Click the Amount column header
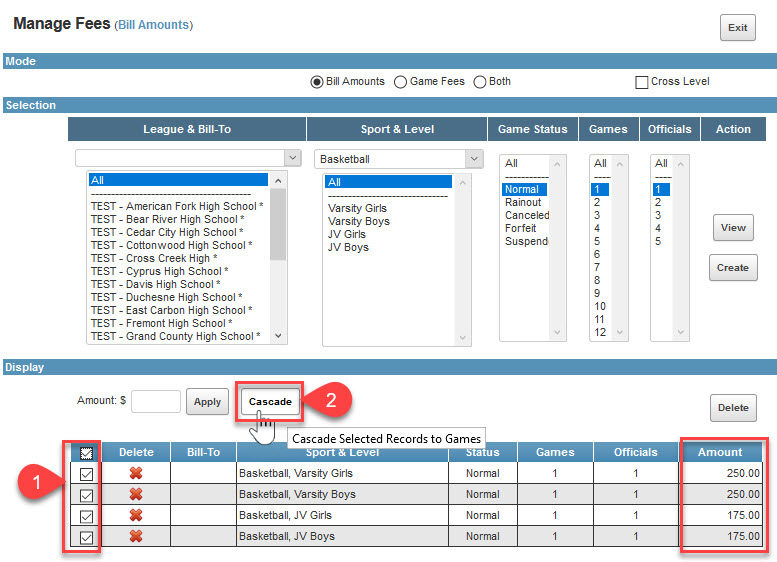The image size is (777, 562). (x=720, y=452)
